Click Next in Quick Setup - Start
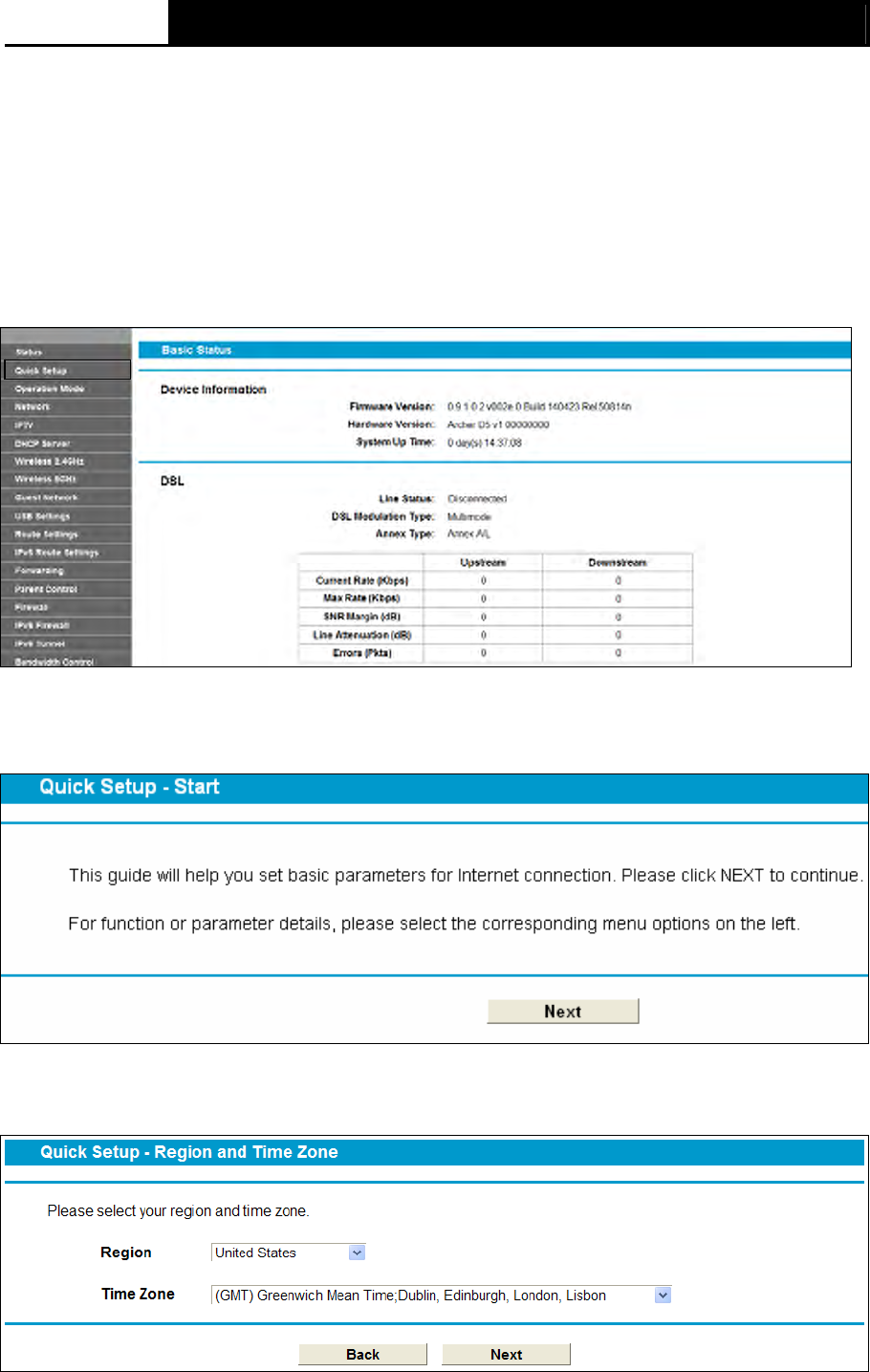 (563, 1012)
